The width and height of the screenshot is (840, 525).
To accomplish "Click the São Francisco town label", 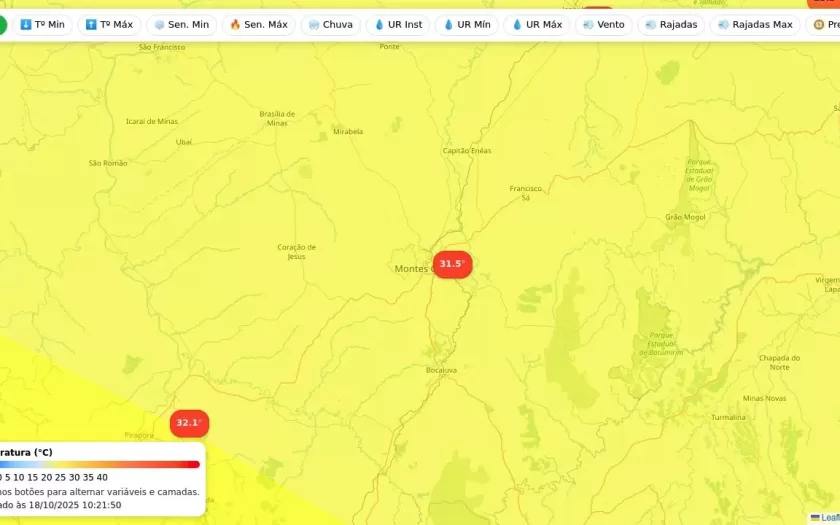I will (x=162, y=47).
